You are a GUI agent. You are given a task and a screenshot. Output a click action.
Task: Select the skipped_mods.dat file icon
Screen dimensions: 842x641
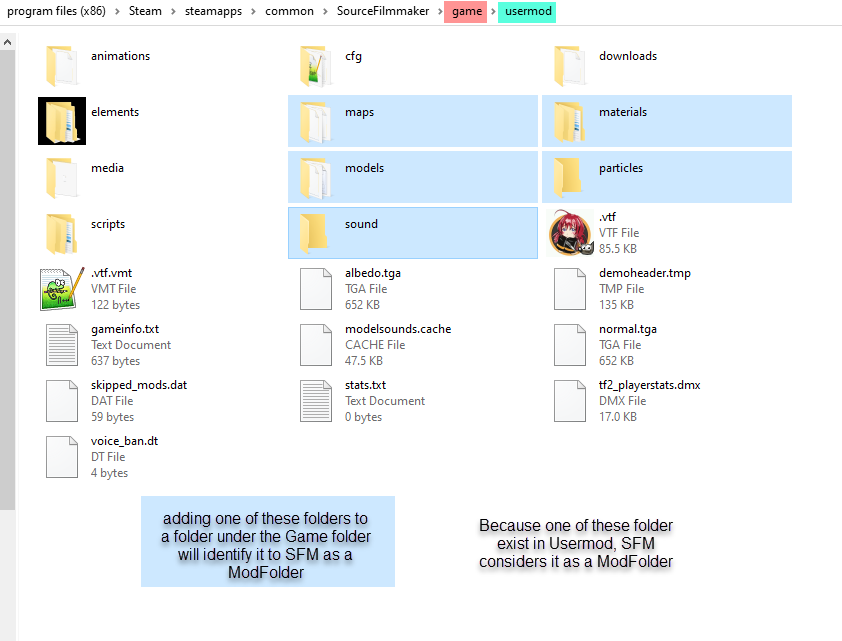pos(62,401)
